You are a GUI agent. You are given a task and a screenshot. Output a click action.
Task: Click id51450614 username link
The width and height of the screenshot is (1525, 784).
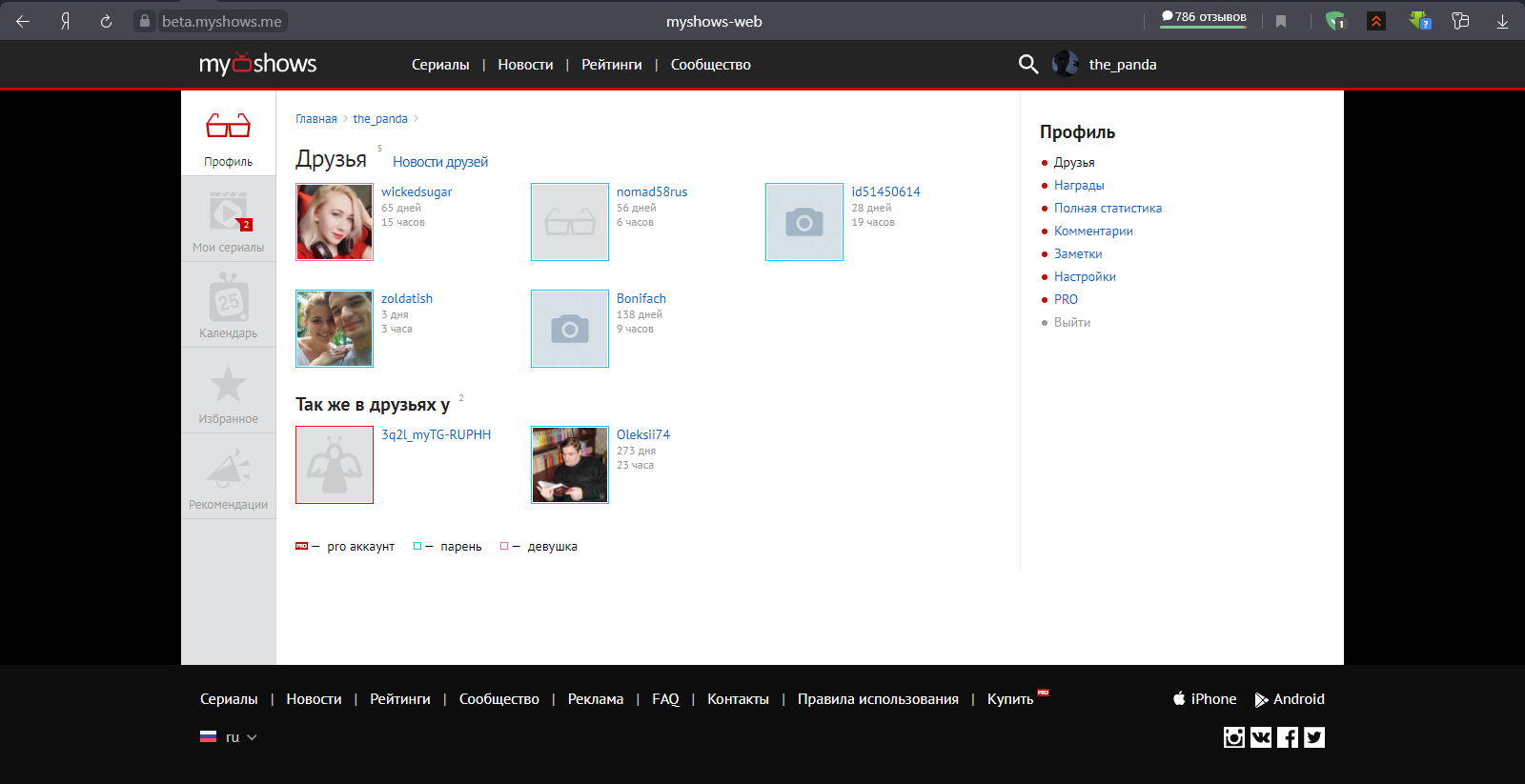885,191
